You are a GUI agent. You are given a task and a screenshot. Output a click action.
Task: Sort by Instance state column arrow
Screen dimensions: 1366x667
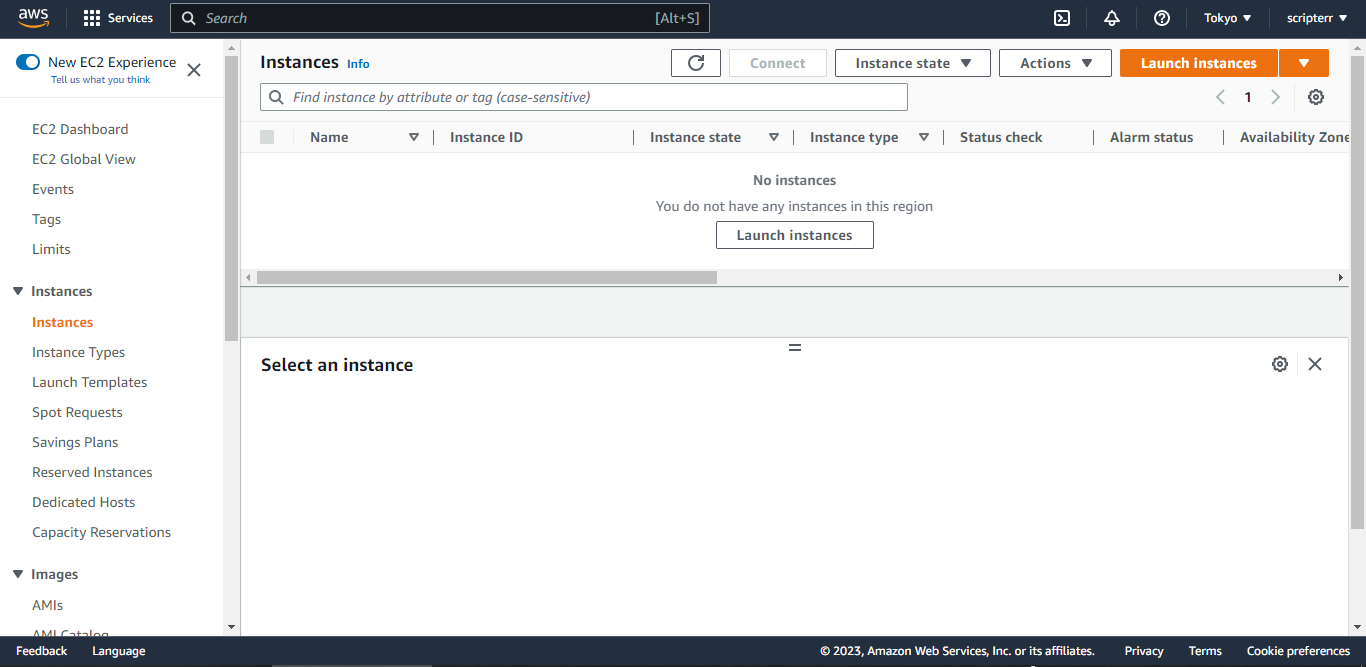tap(773, 137)
